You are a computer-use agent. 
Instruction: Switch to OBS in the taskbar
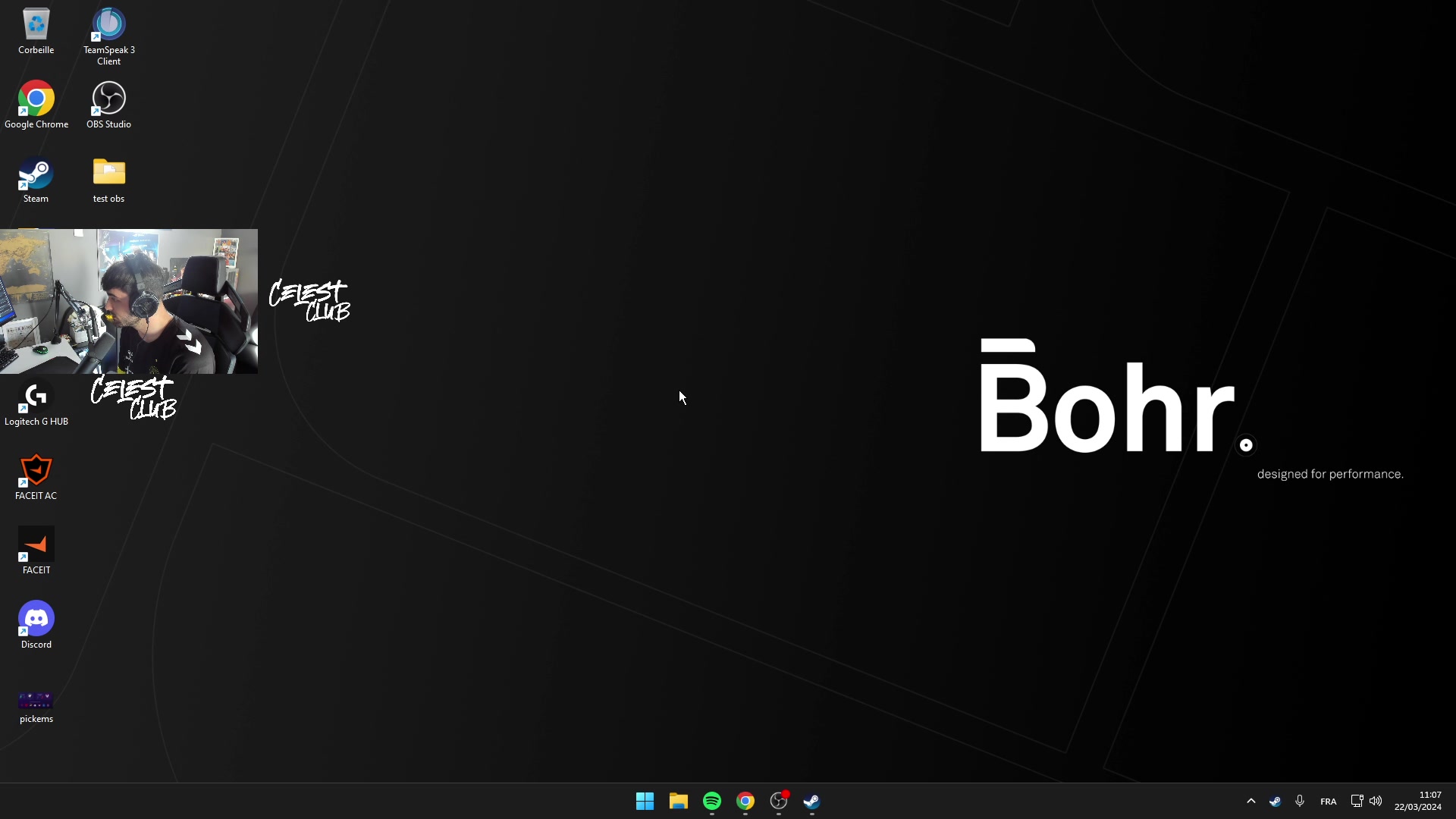click(779, 801)
